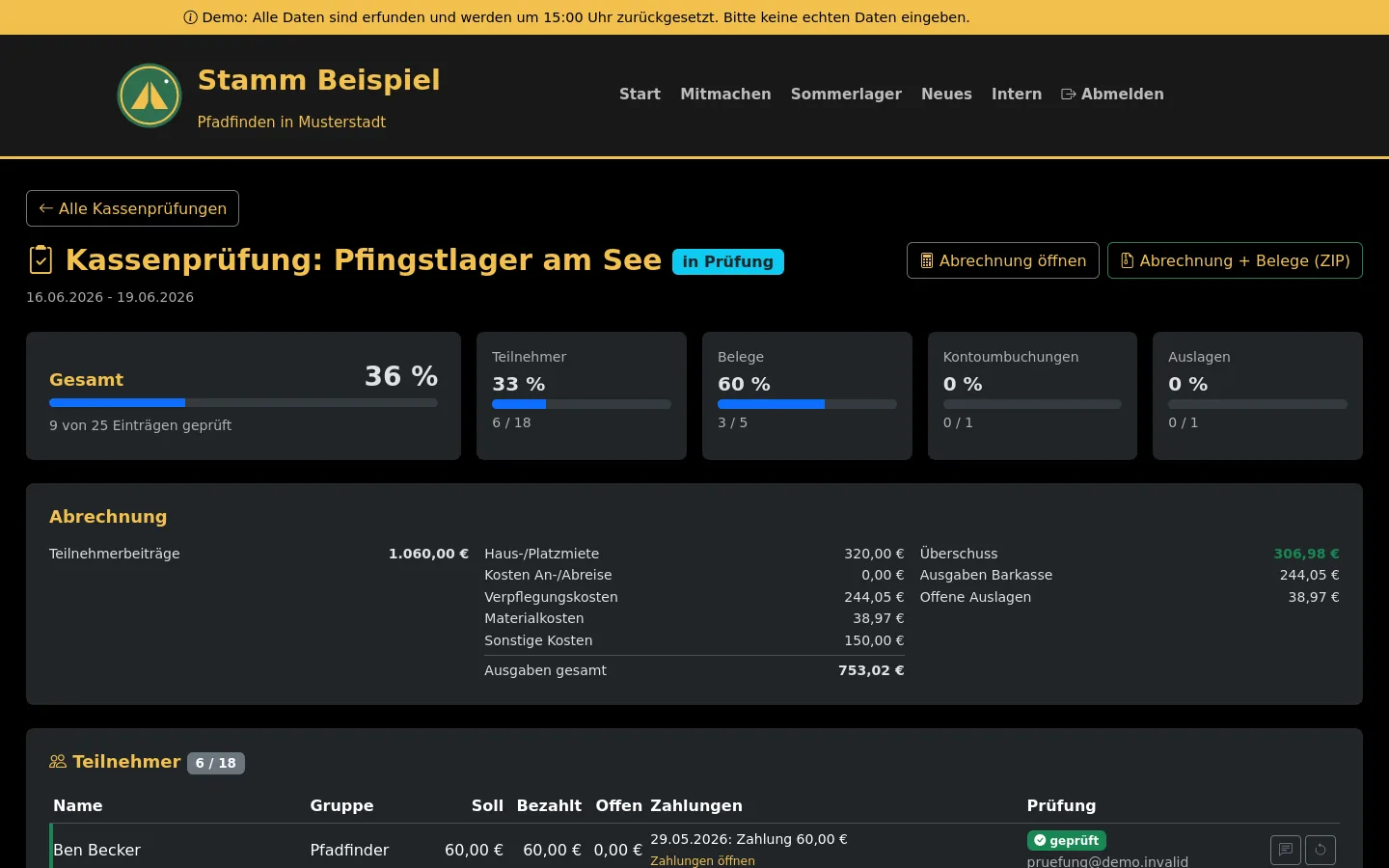This screenshot has width=1389, height=868.
Task: Click the Belege 60 % progress bar
Action: [807, 404]
